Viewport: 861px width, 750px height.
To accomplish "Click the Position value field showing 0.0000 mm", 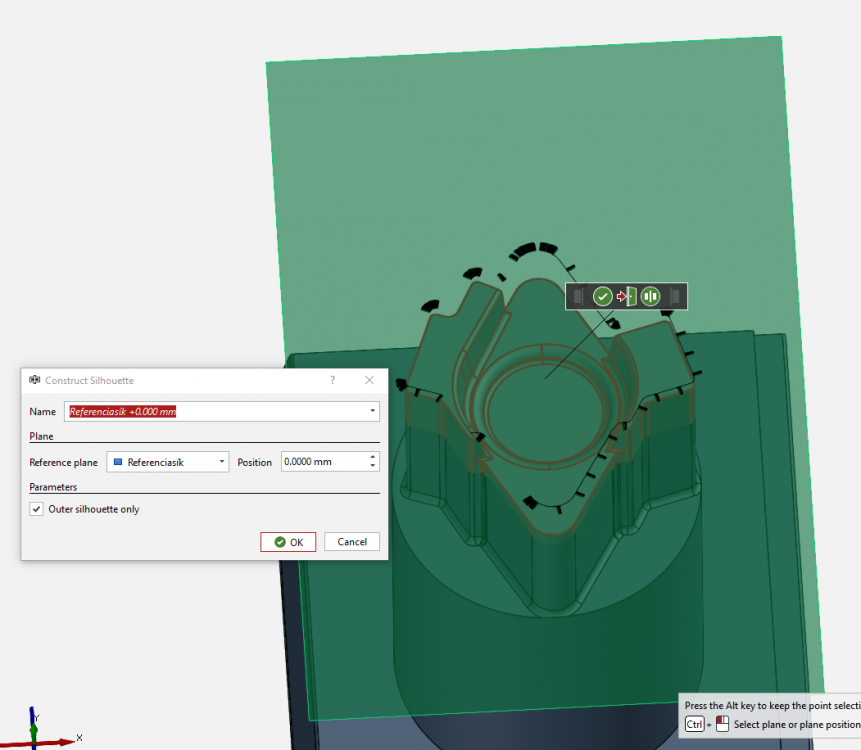I will pyautogui.click(x=323, y=462).
